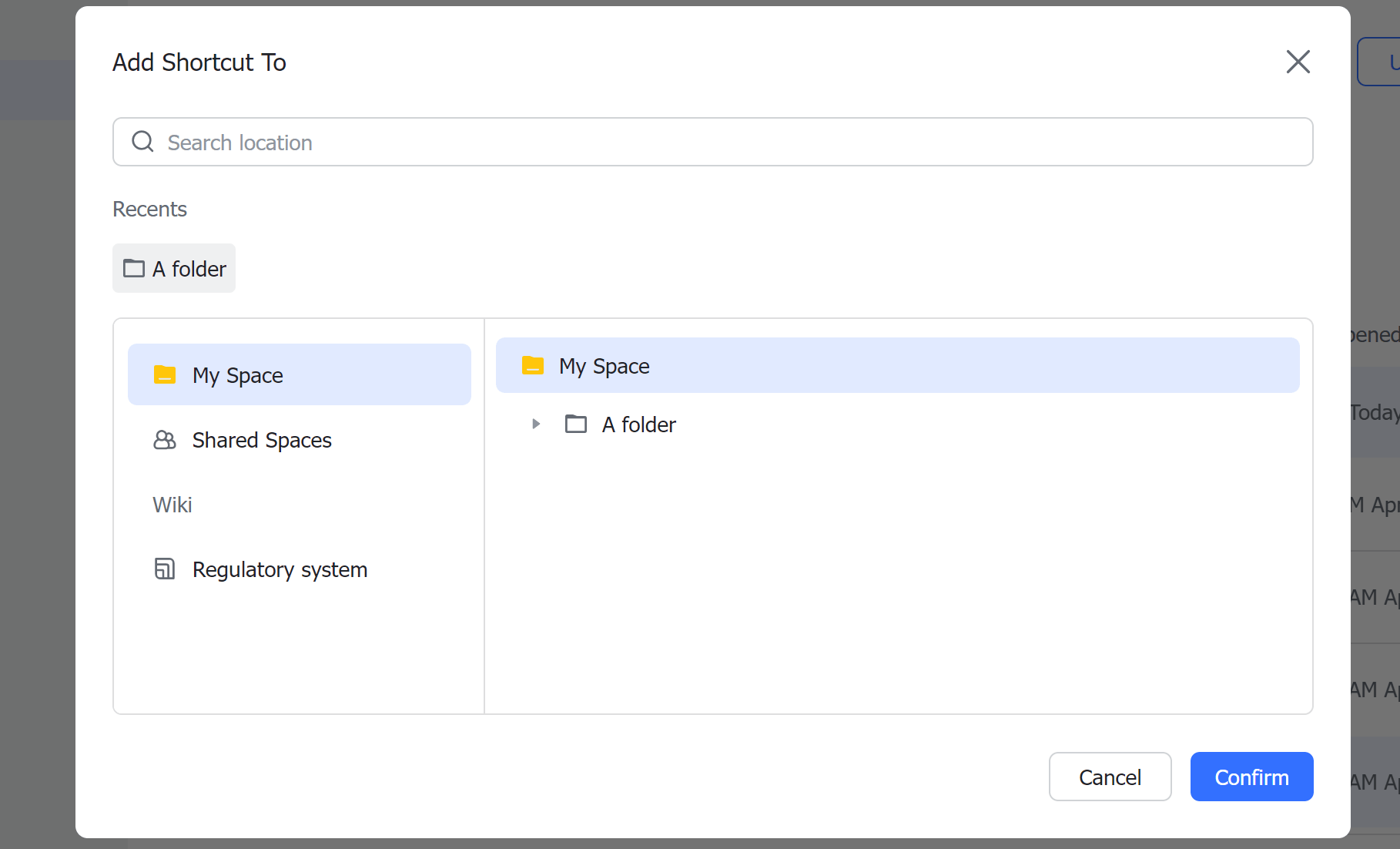1400x849 pixels.
Task: Click the folder icon on the Recents 'A folder' chip
Action: (x=134, y=268)
